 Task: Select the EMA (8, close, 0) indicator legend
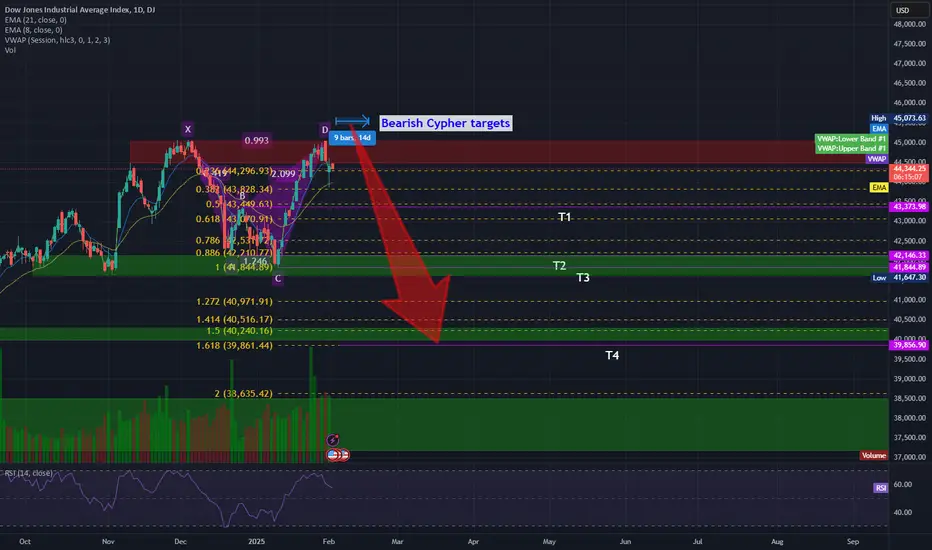tap(33, 30)
